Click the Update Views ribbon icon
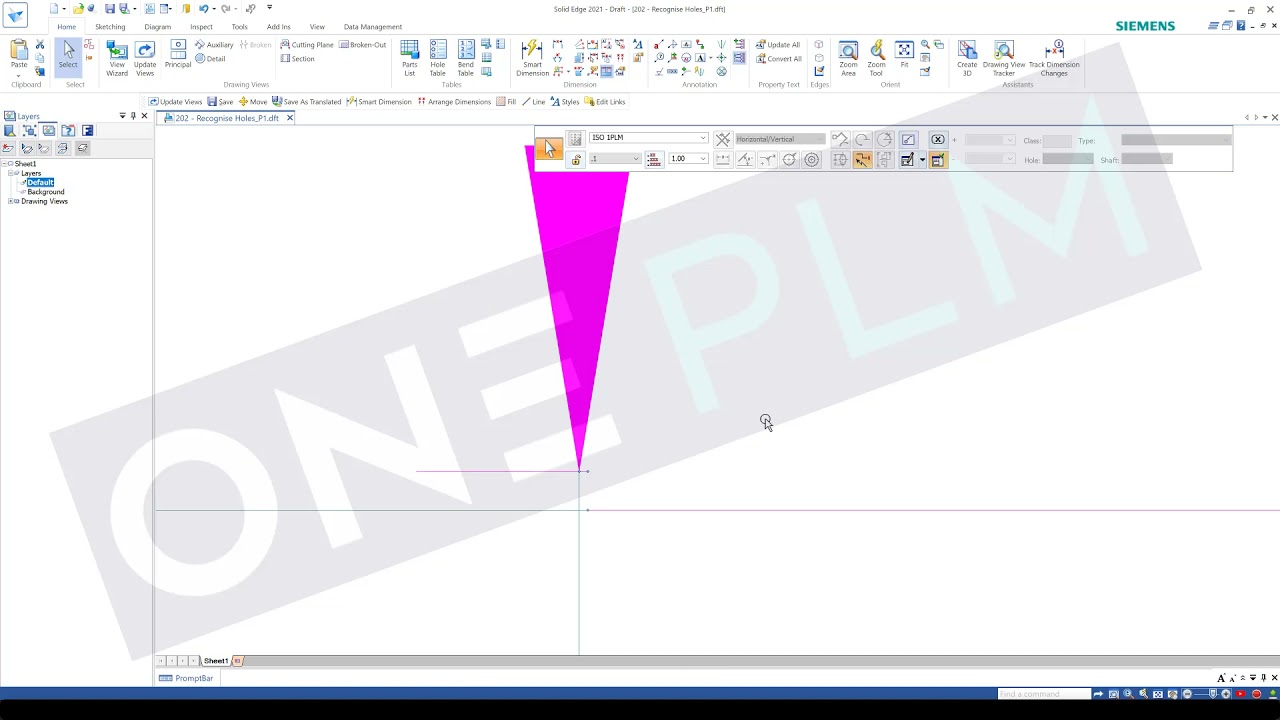The width and height of the screenshot is (1280, 720). (145, 59)
